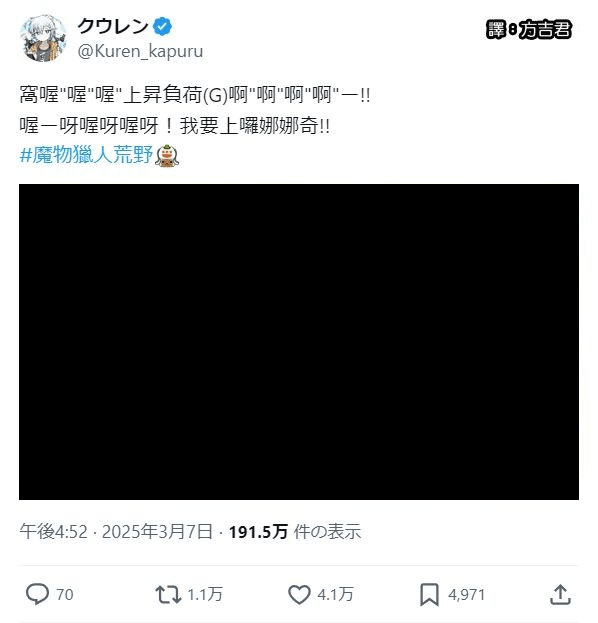Like the post with heart icon
Image resolution: width=598 pixels, height=623 pixels.
[299, 594]
